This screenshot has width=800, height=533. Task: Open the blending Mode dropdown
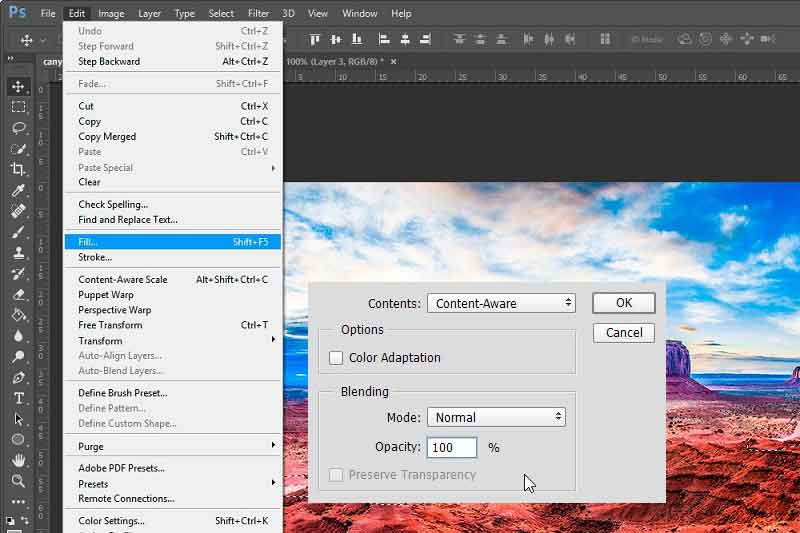pos(496,417)
